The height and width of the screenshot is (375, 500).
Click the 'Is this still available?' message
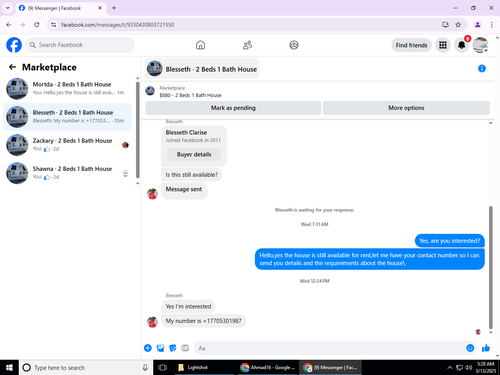192,175
